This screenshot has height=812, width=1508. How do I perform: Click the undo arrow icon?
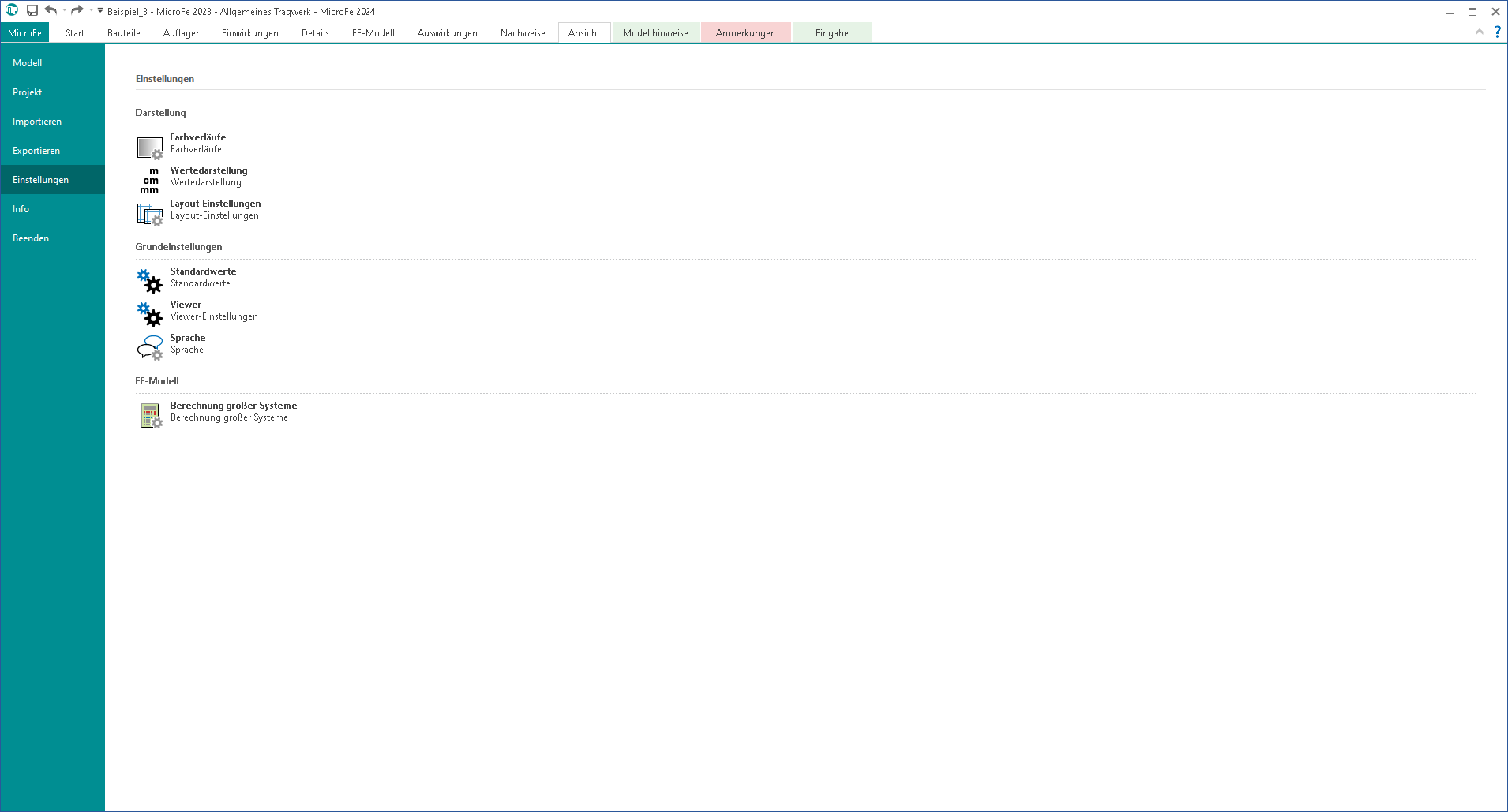click(x=51, y=10)
